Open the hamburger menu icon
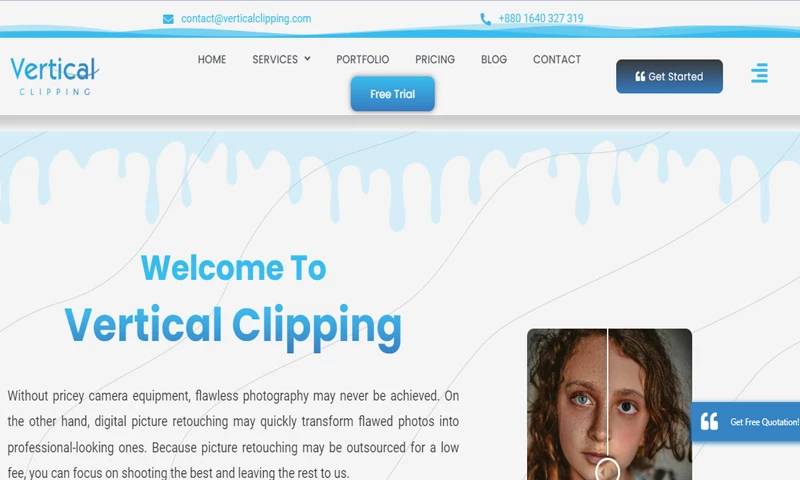 click(x=759, y=73)
